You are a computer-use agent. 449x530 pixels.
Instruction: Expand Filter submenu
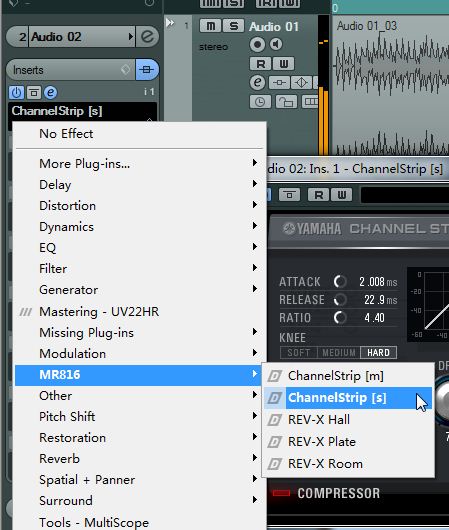coord(139,269)
